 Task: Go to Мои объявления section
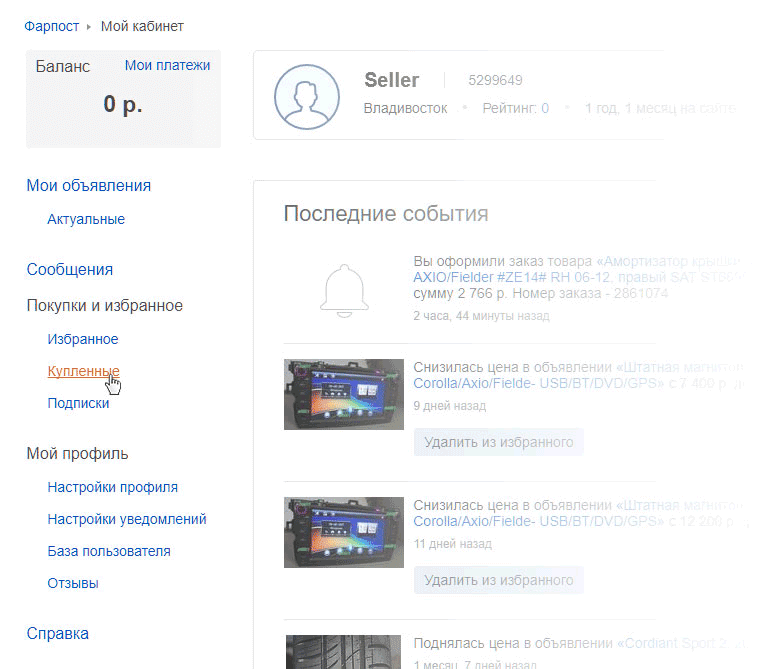pos(89,185)
